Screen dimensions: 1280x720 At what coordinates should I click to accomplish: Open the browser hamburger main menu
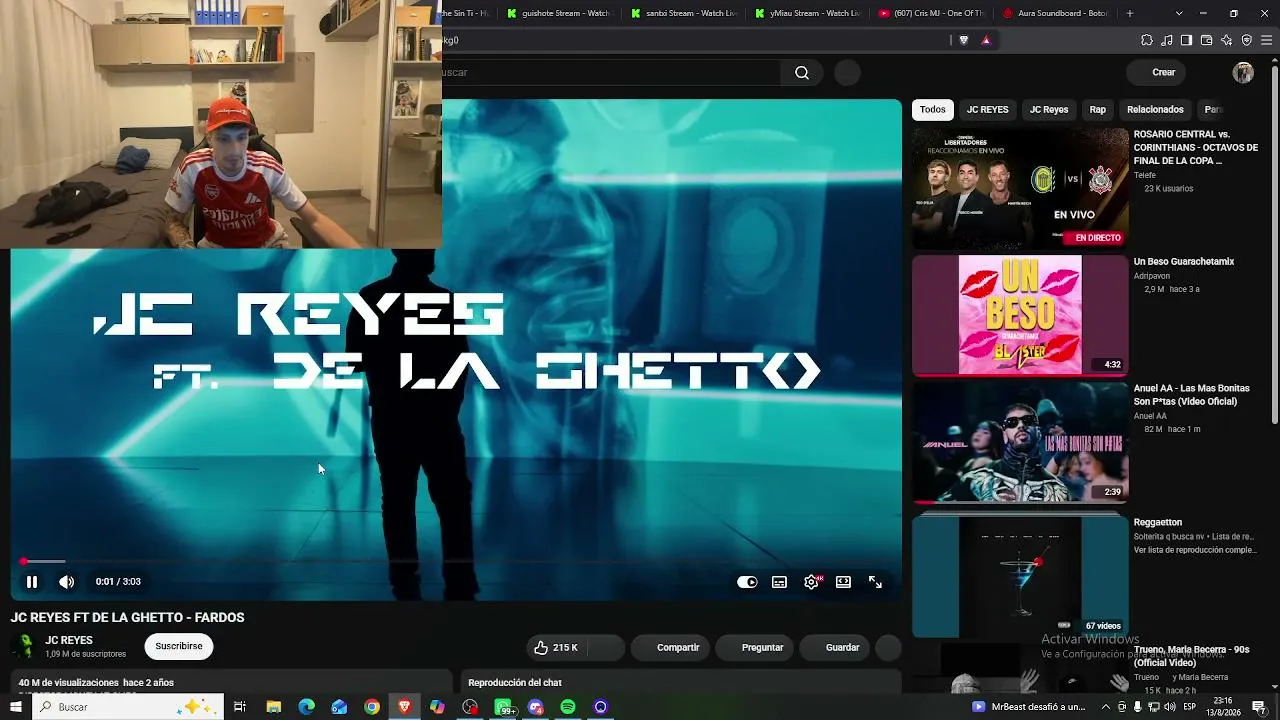pos(1266,40)
